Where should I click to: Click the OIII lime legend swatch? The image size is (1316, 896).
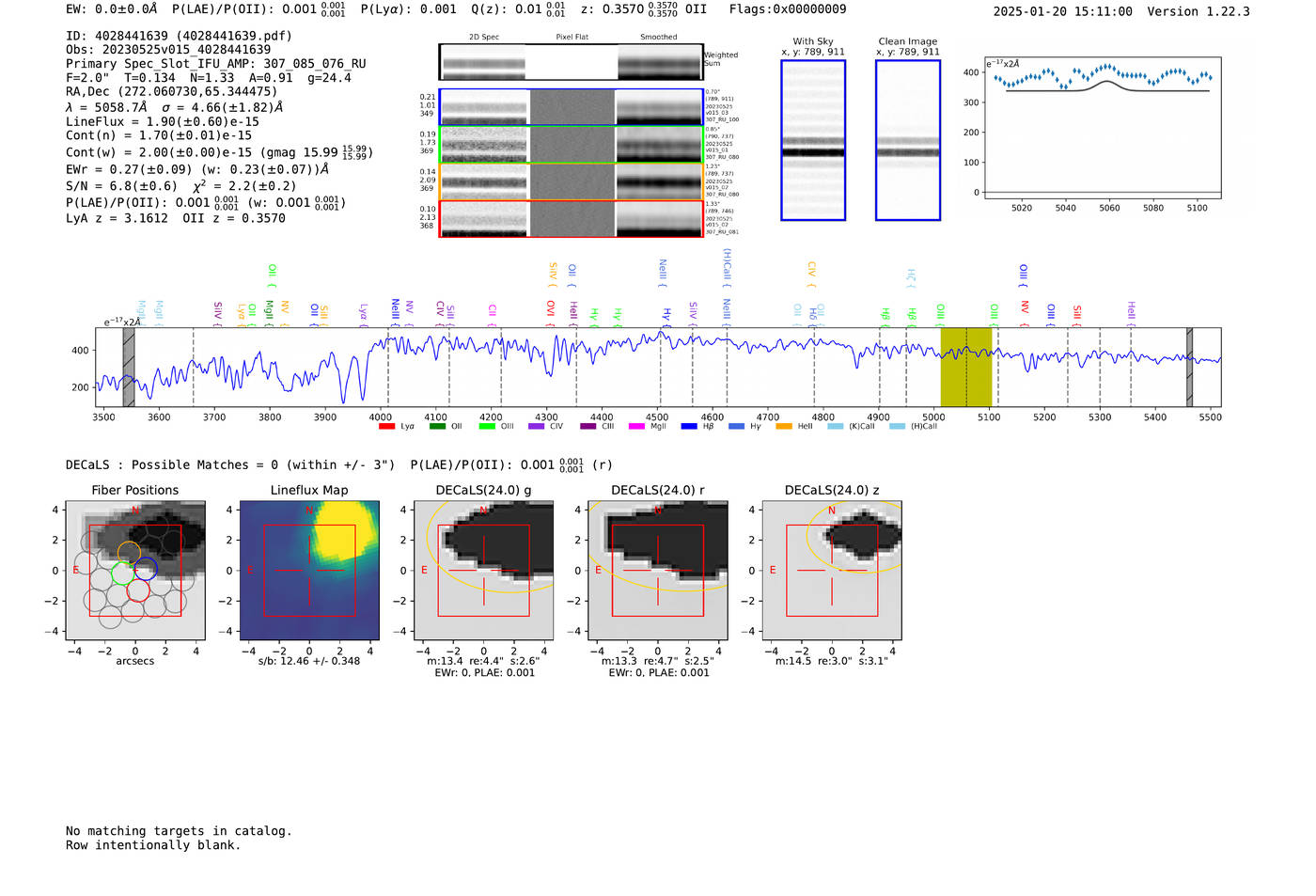click(487, 427)
